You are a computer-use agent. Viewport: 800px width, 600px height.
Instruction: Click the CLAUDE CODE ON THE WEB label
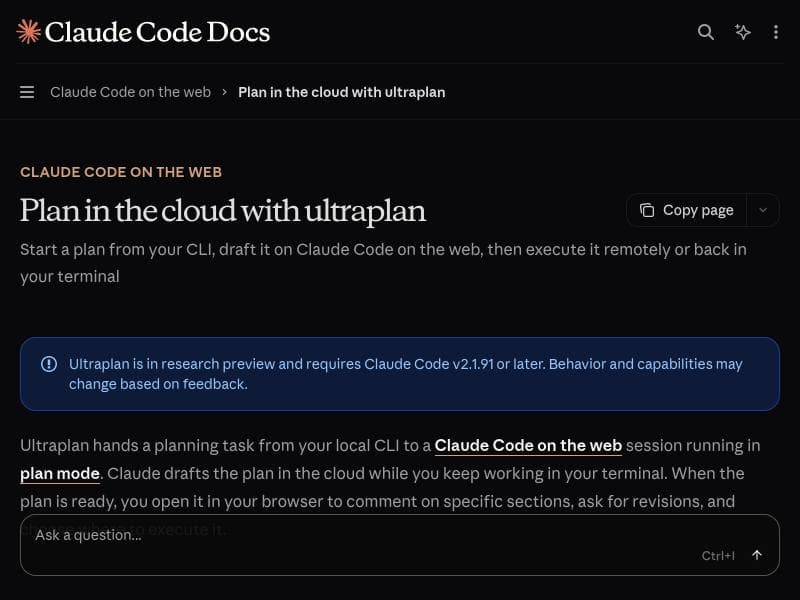click(120, 172)
